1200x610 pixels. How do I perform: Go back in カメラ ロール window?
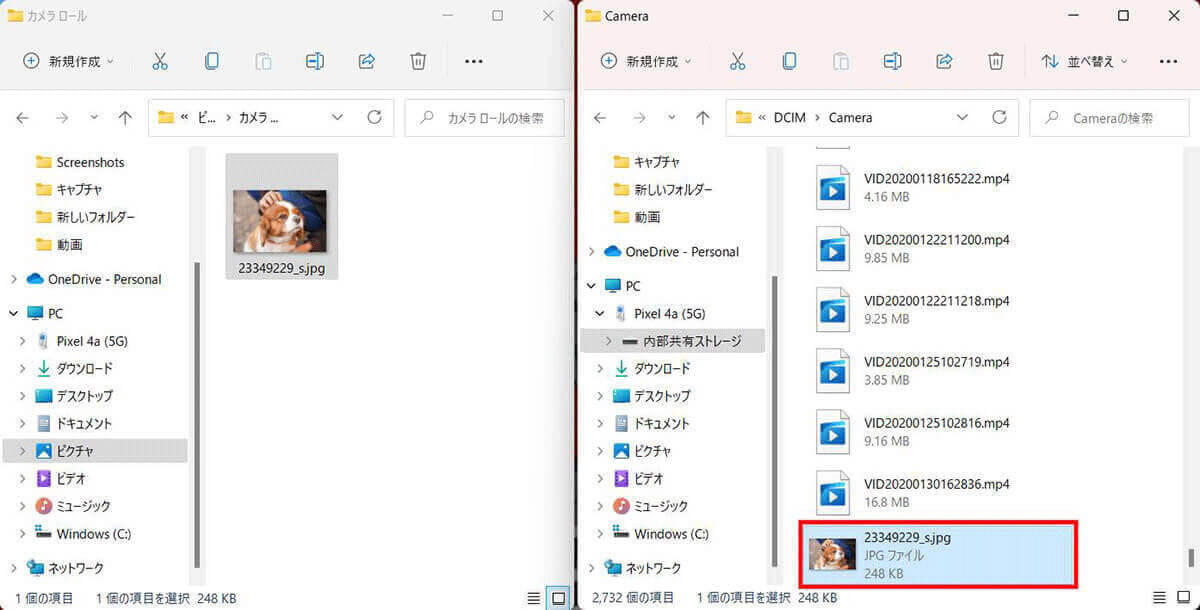tap(23, 118)
